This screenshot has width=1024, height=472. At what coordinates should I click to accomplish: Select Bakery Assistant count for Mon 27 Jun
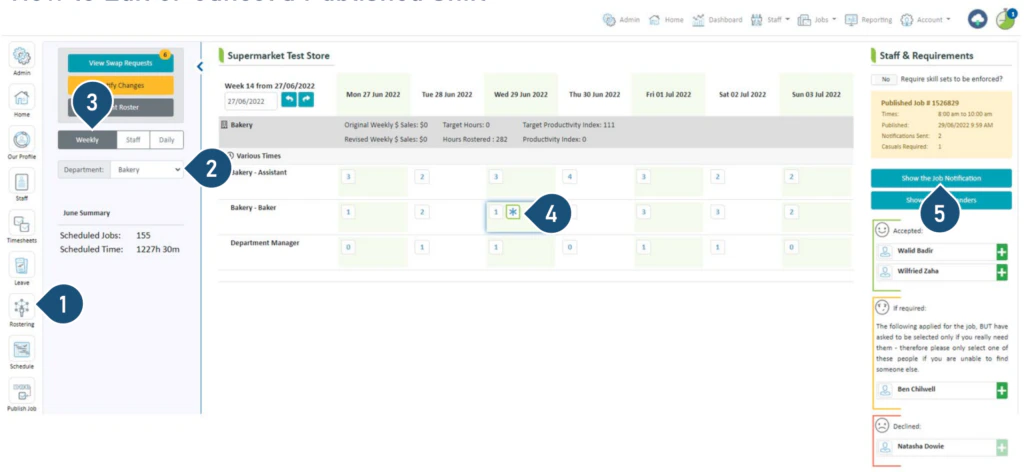(348, 177)
